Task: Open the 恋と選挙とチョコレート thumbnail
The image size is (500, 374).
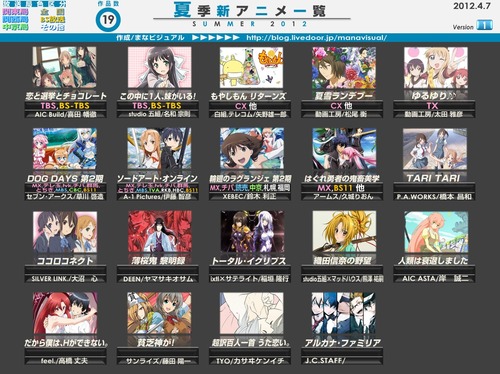Action: pyautogui.click(x=64, y=67)
